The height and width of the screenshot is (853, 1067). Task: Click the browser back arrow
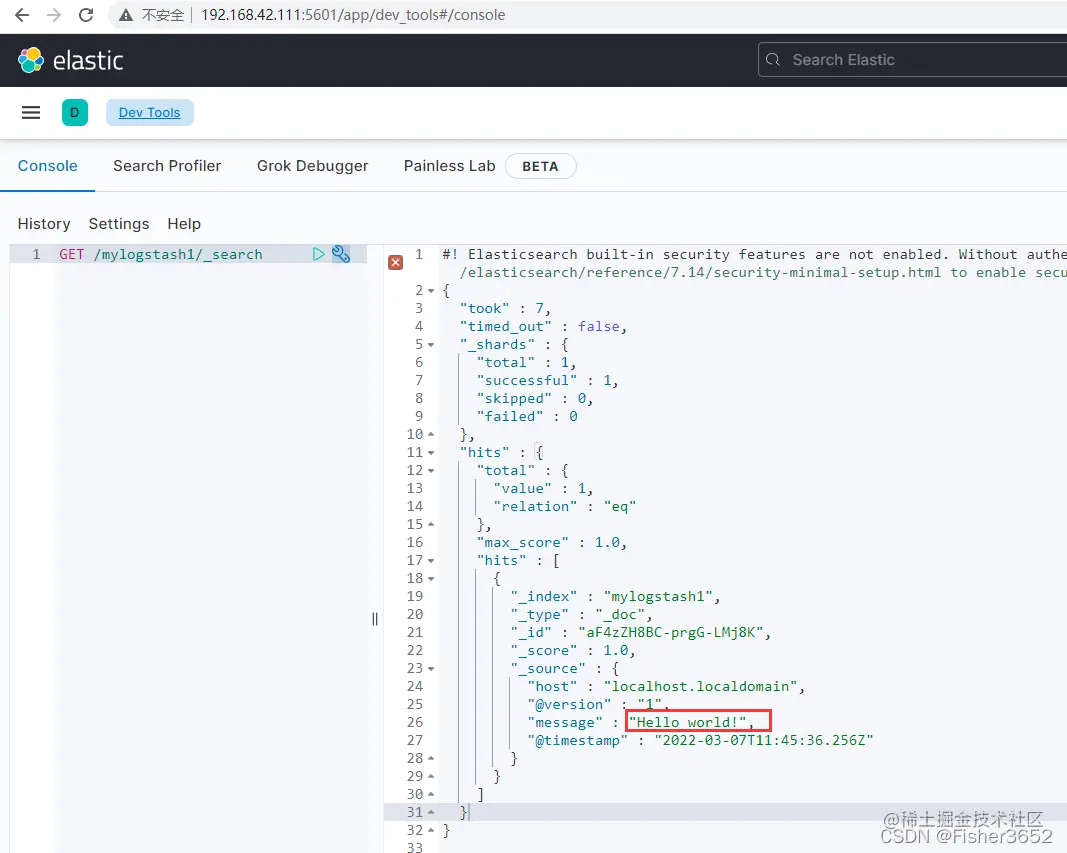tap(22, 15)
